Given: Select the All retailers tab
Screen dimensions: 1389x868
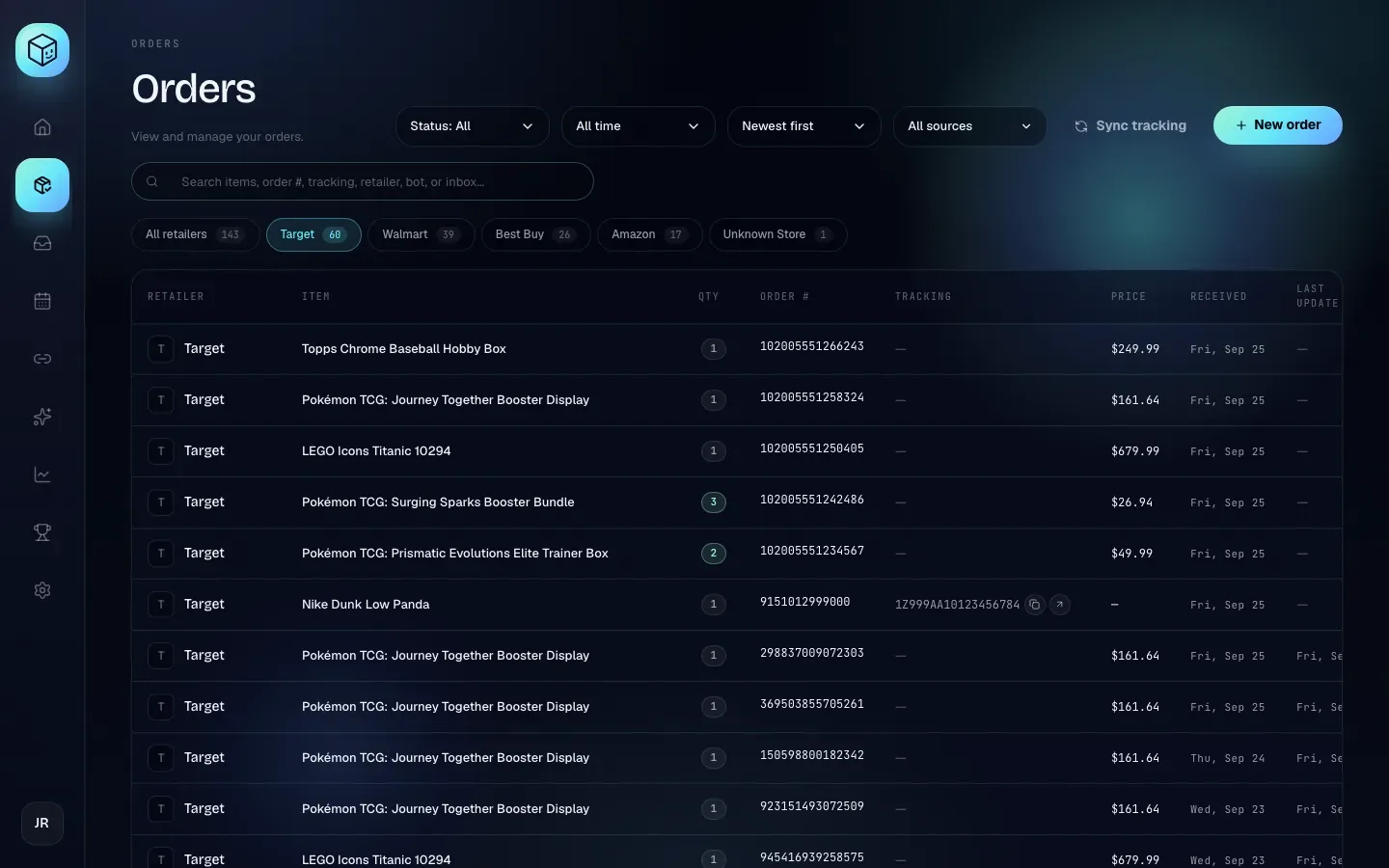Looking at the screenshot, I should click(x=195, y=234).
